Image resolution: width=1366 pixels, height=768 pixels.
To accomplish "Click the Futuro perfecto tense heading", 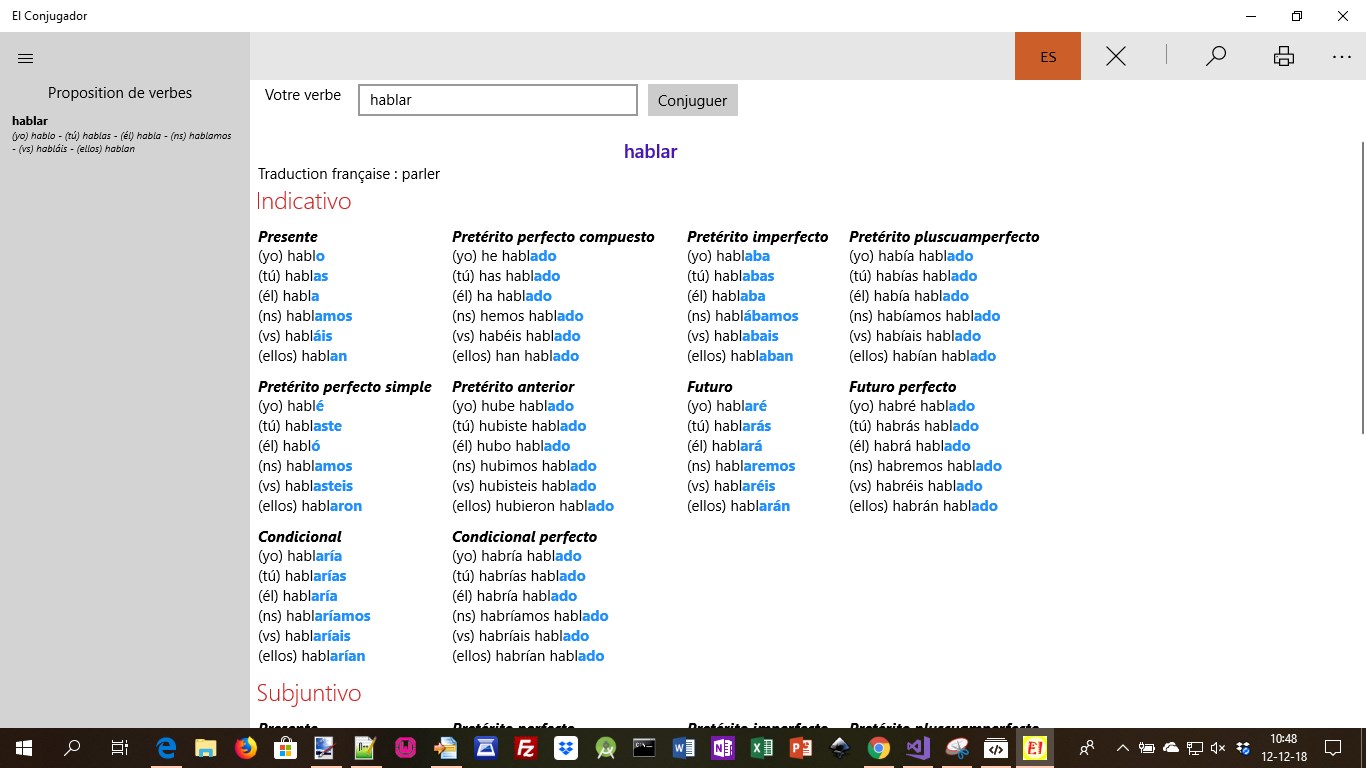I will 903,387.
